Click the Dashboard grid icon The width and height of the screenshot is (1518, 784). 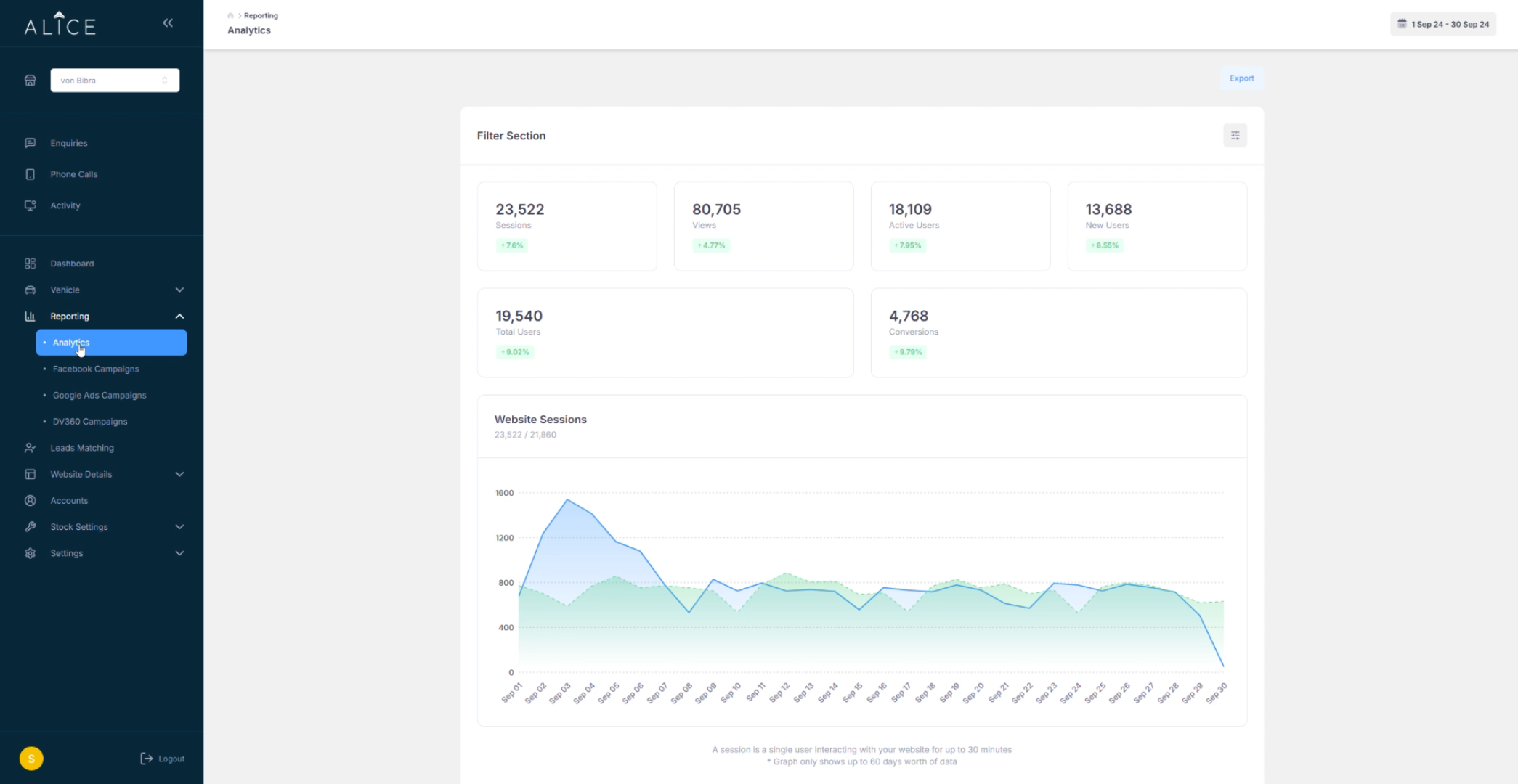[30, 264]
